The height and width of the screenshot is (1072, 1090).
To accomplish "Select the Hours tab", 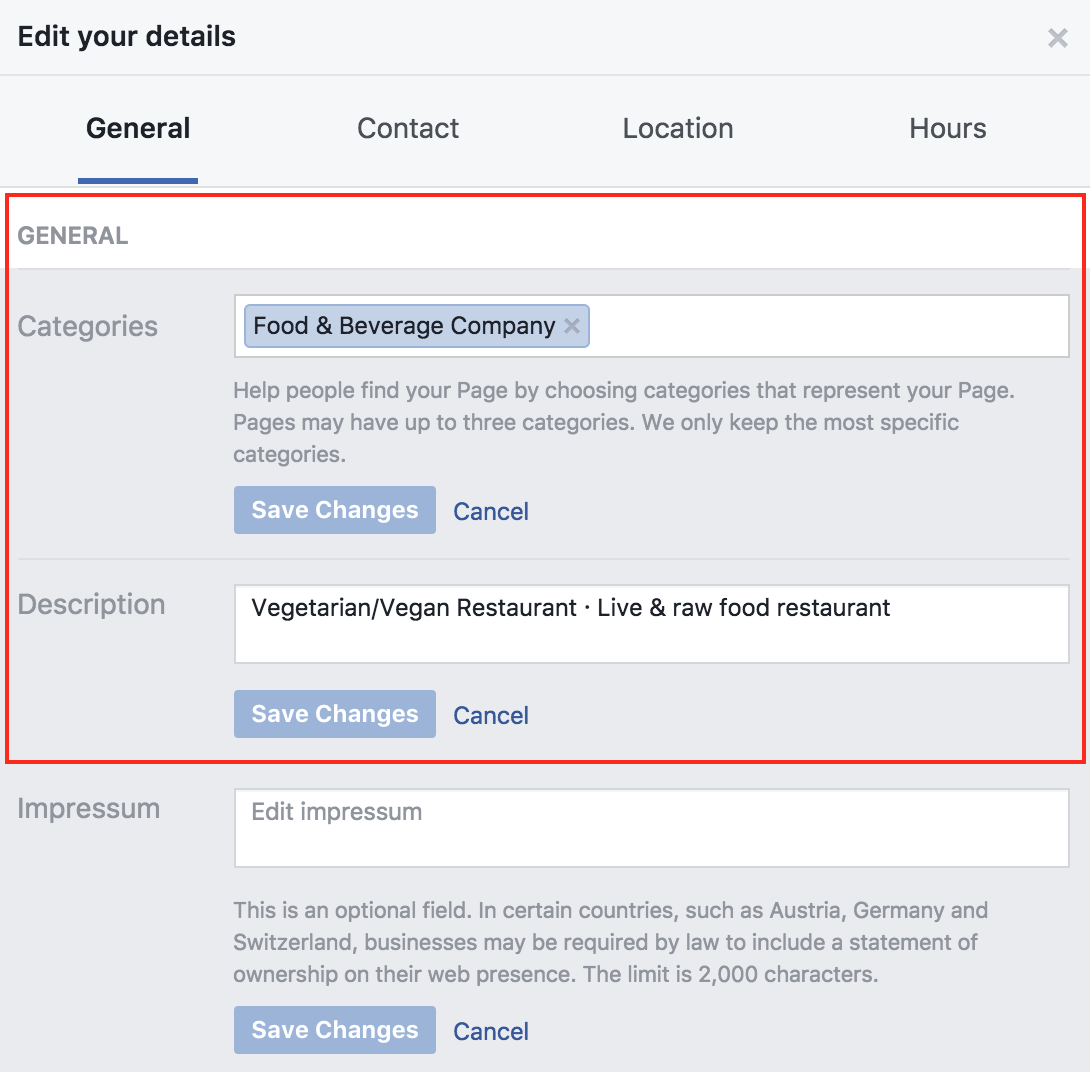I will pos(947,129).
